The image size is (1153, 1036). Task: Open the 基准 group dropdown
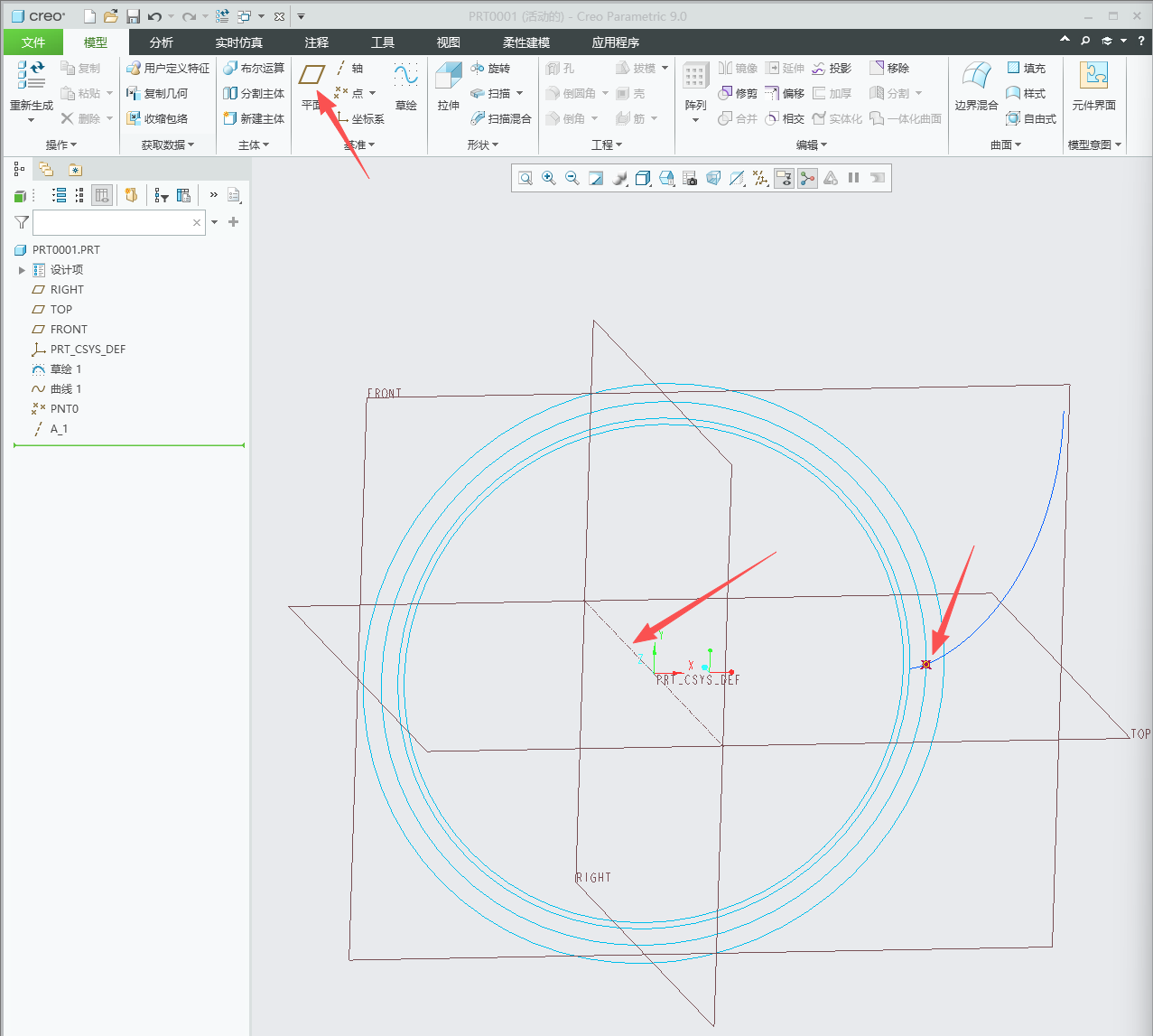coord(359,145)
